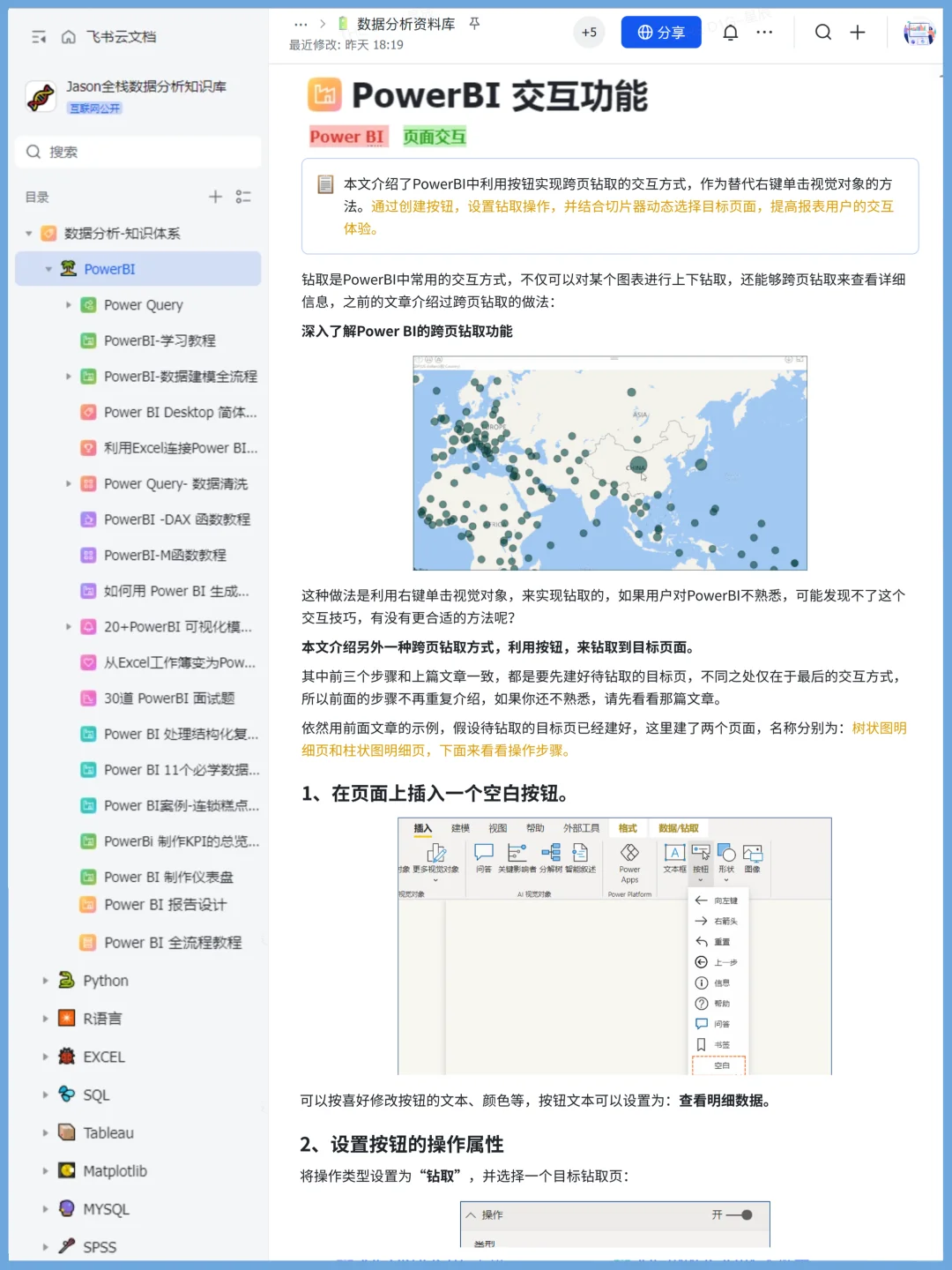Open the PowerBI-学习教程 page
The width and height of the screenshot is (952, 1270).
tap(160, 340)
